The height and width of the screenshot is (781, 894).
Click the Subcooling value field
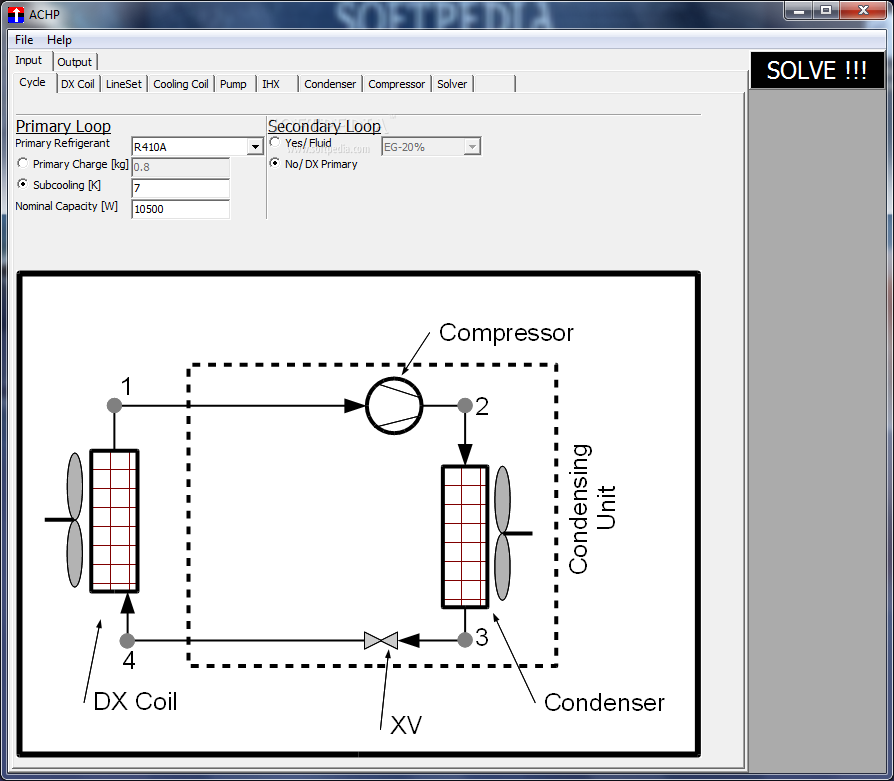pyautogui.click(x=180, y=188)
